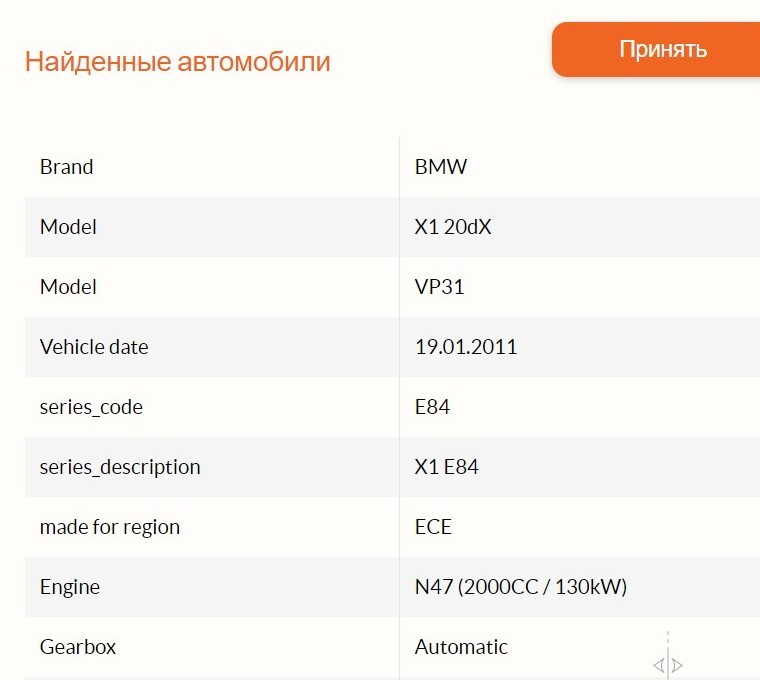Select the series_code row label
Screen dimensions: 760x680
tap(91, 407)
